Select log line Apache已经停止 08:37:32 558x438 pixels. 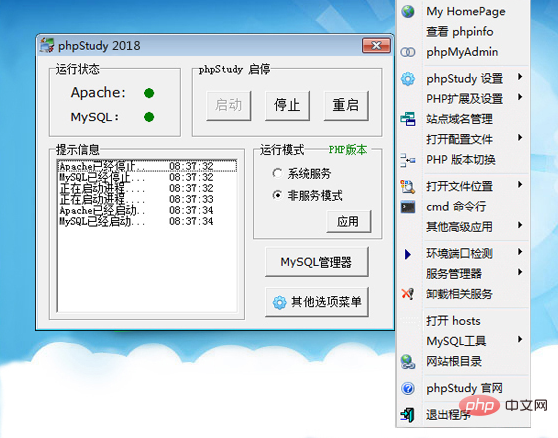click(x=147, y=166)
